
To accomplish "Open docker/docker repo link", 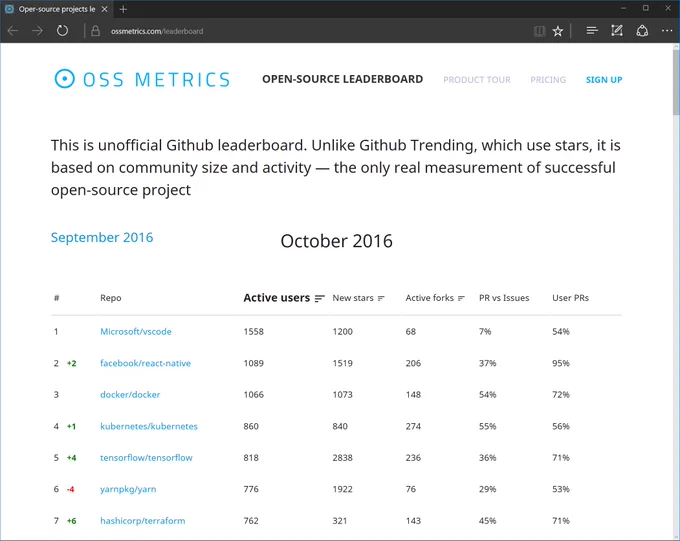I will point(130,394).
